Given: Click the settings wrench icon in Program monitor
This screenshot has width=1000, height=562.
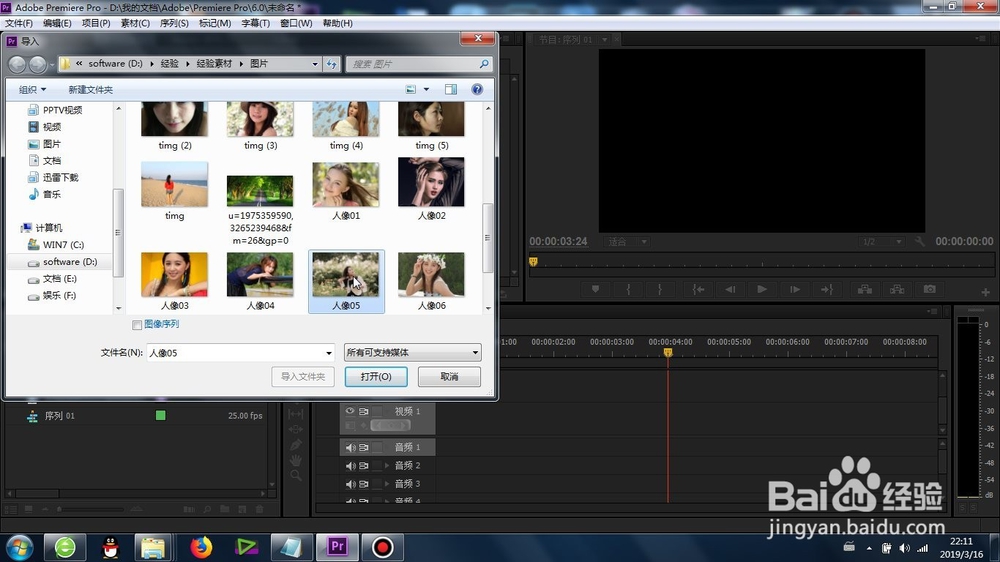Looking at the screenshot, I should (x=919, y=242).
